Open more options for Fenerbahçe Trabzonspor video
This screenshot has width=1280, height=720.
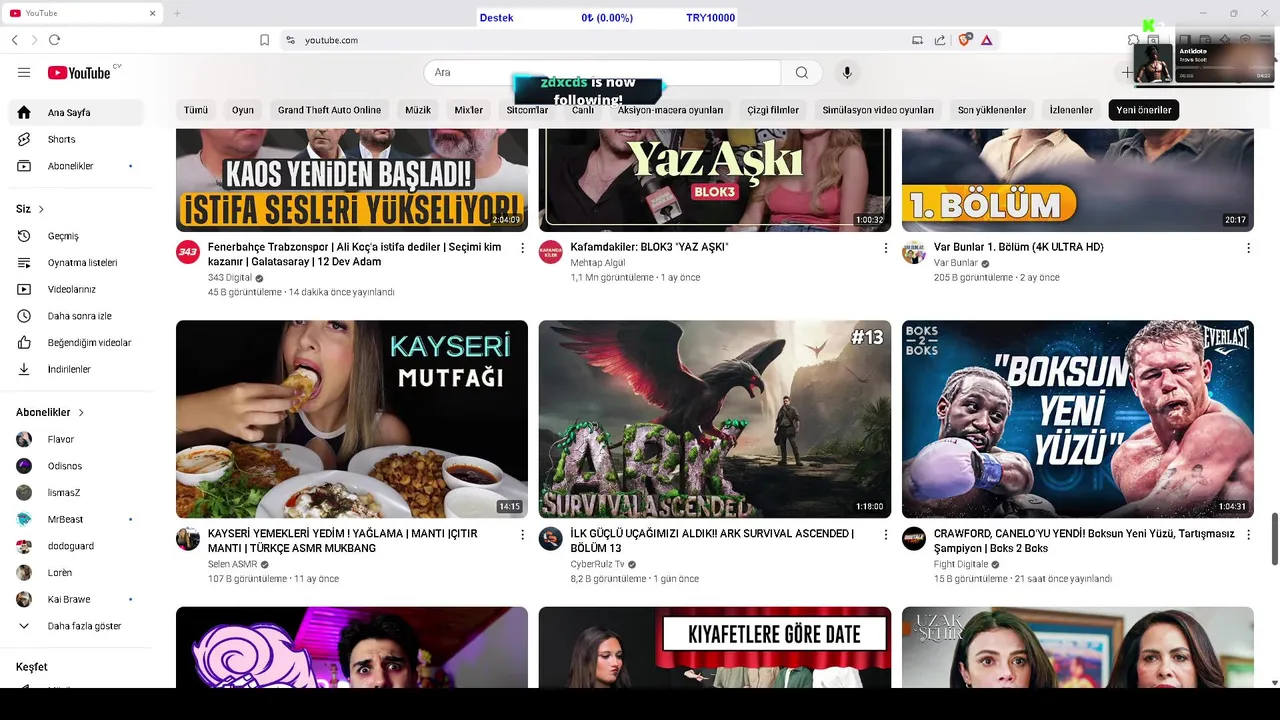tap(522, 248)
